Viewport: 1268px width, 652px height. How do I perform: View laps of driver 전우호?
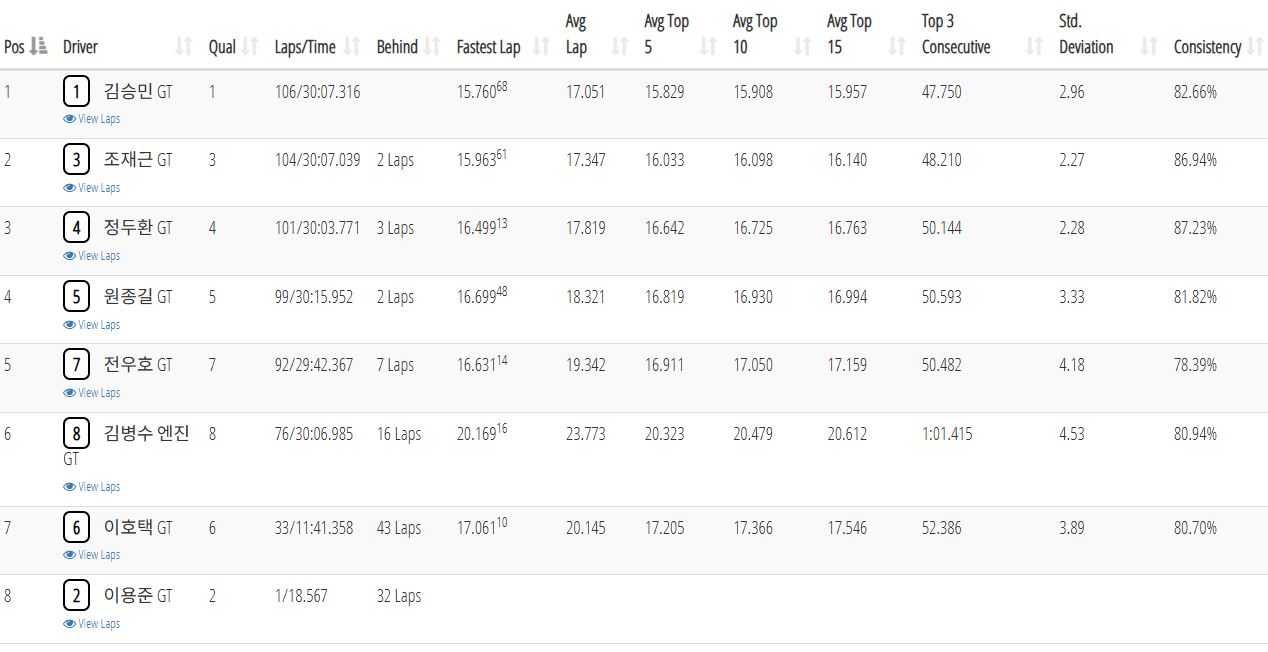92,393
